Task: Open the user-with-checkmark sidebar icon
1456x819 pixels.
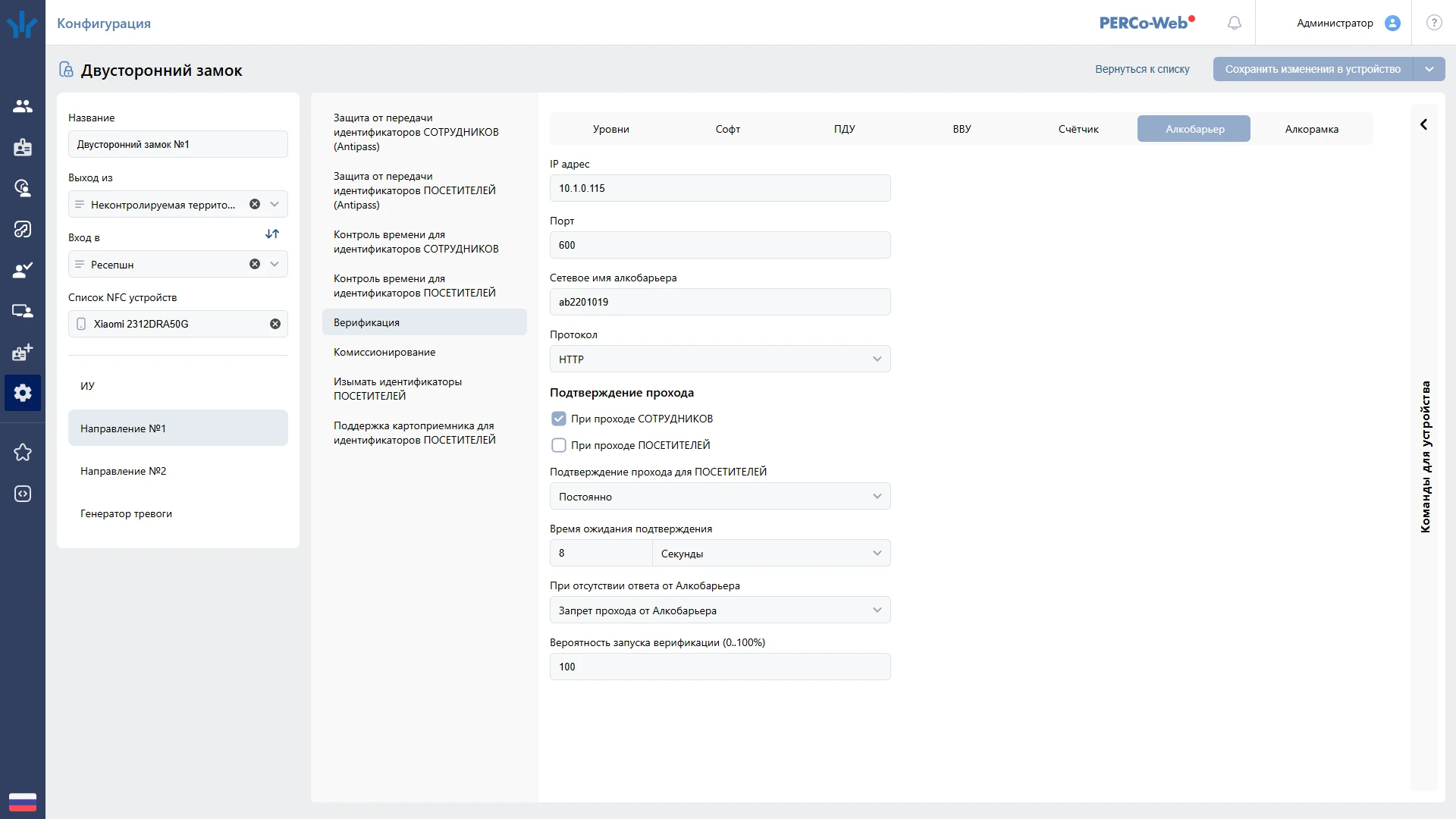Action: [x=23, y=270]
